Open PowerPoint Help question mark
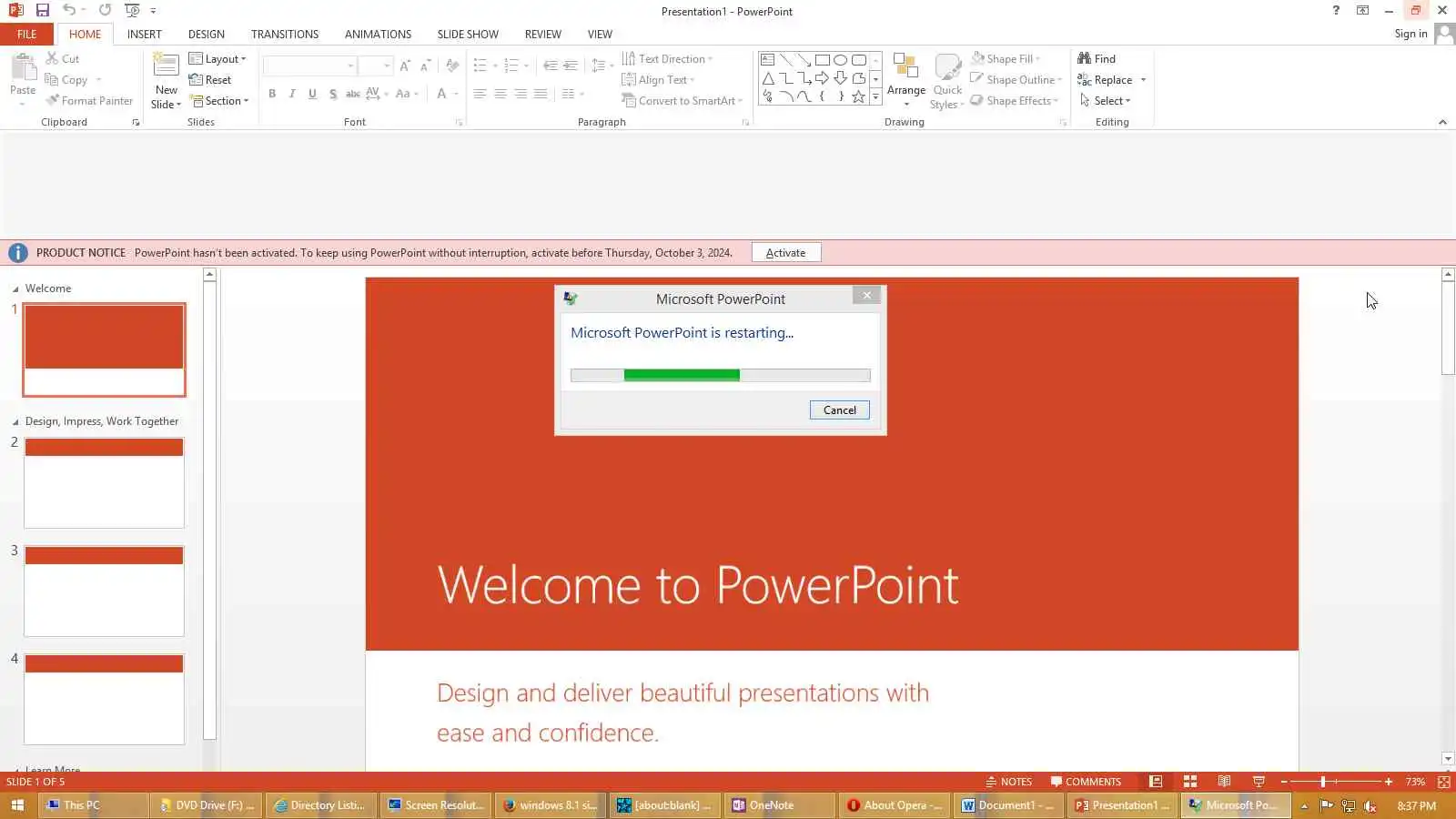This screenshot has height=819, width=1456. click(x=1336, y=10)
